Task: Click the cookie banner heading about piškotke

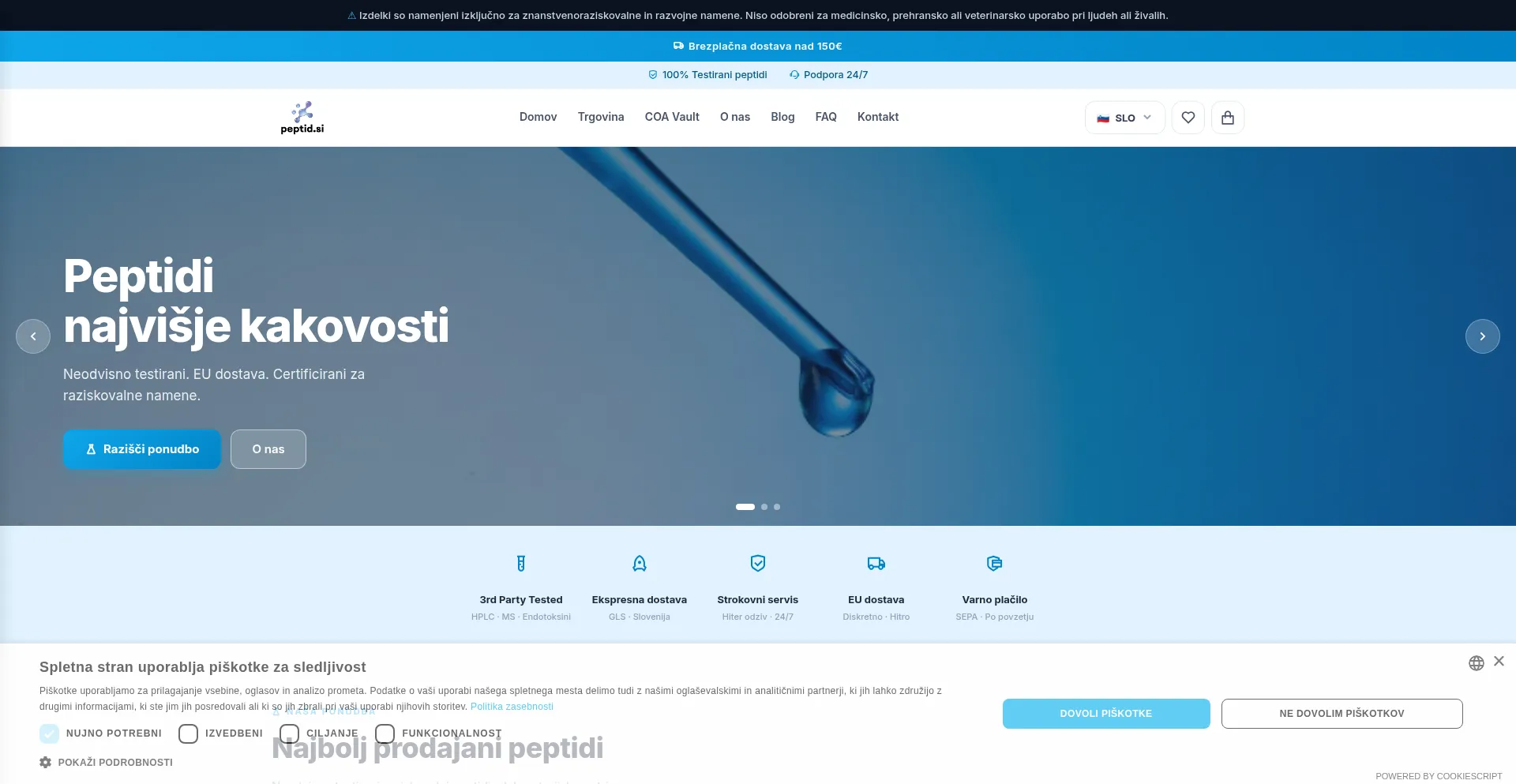Action: [x=203, y=667]
